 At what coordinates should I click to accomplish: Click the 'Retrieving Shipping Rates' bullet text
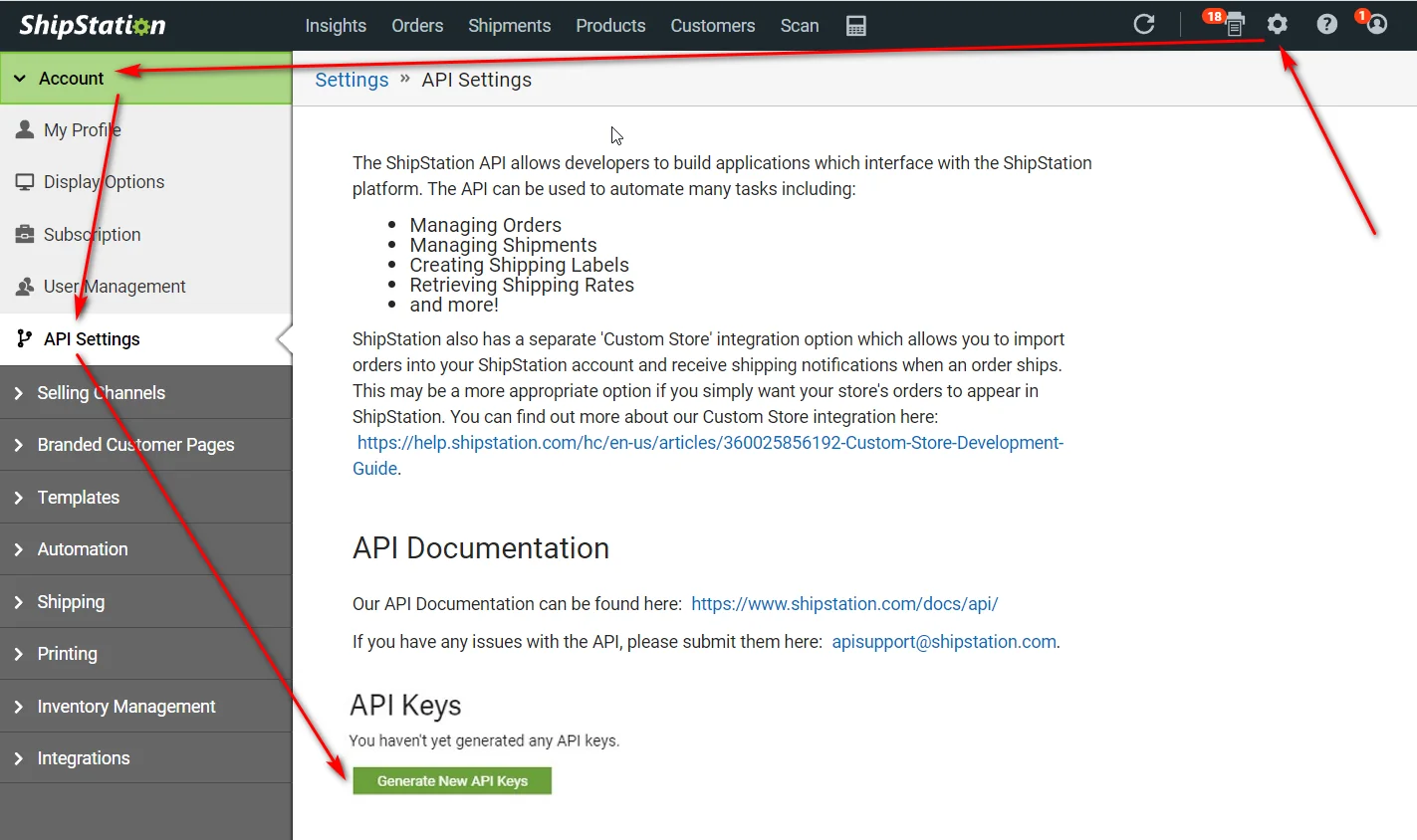coord(522,285)
